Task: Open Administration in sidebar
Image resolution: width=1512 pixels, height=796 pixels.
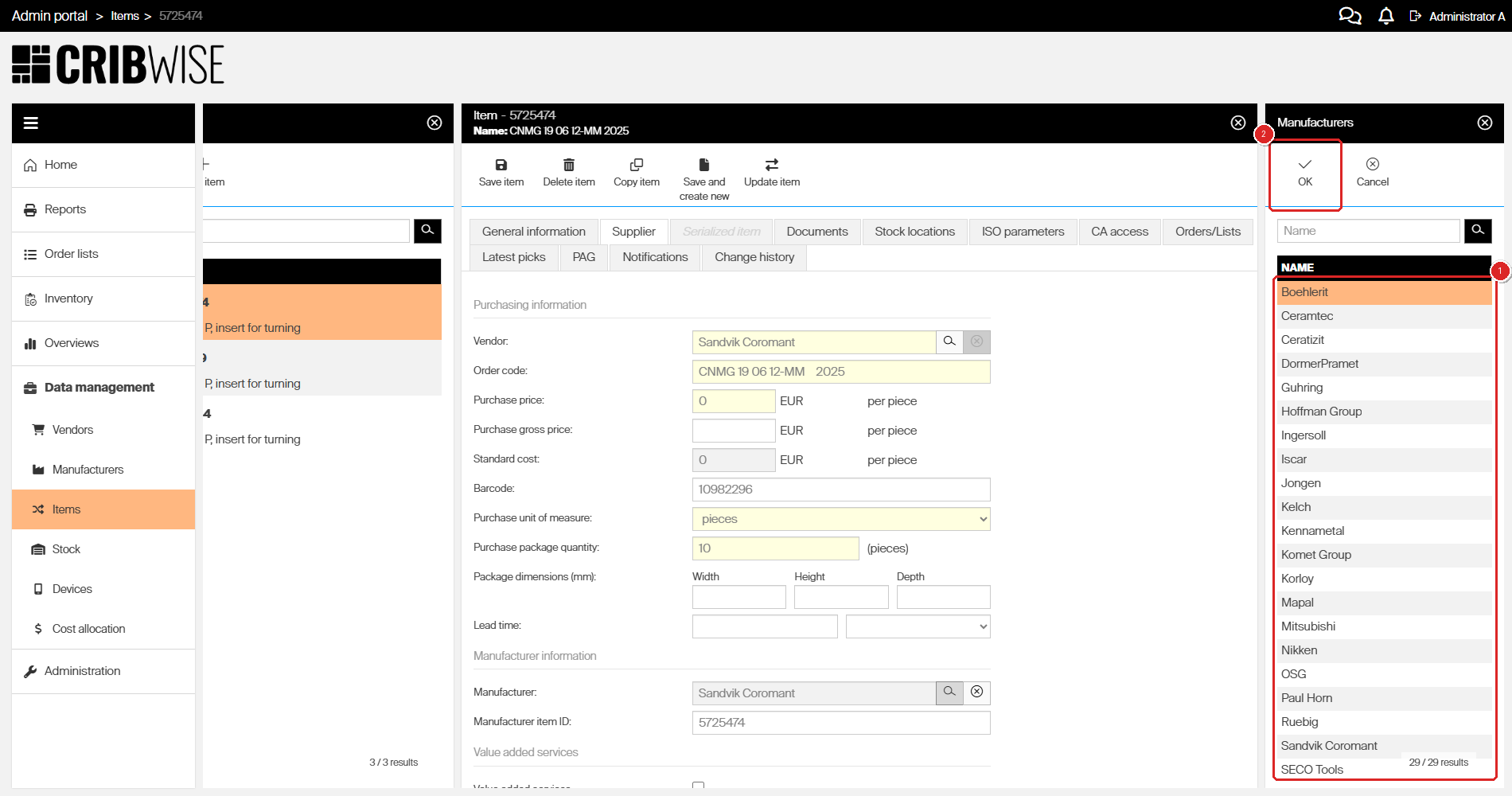Action: pyautogui.click(x=103, y=671)
